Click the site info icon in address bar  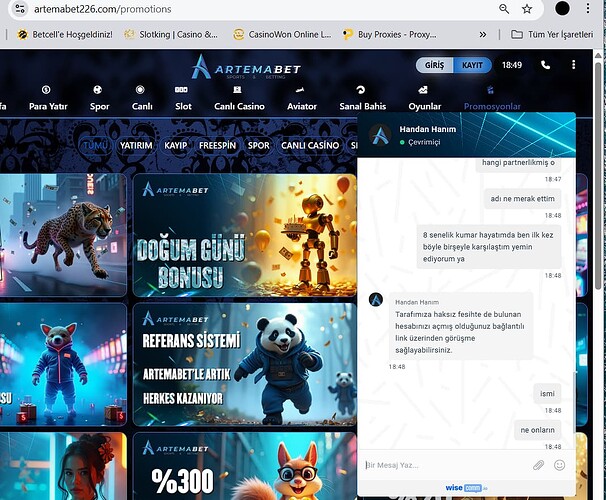click(x=20, y=9)
